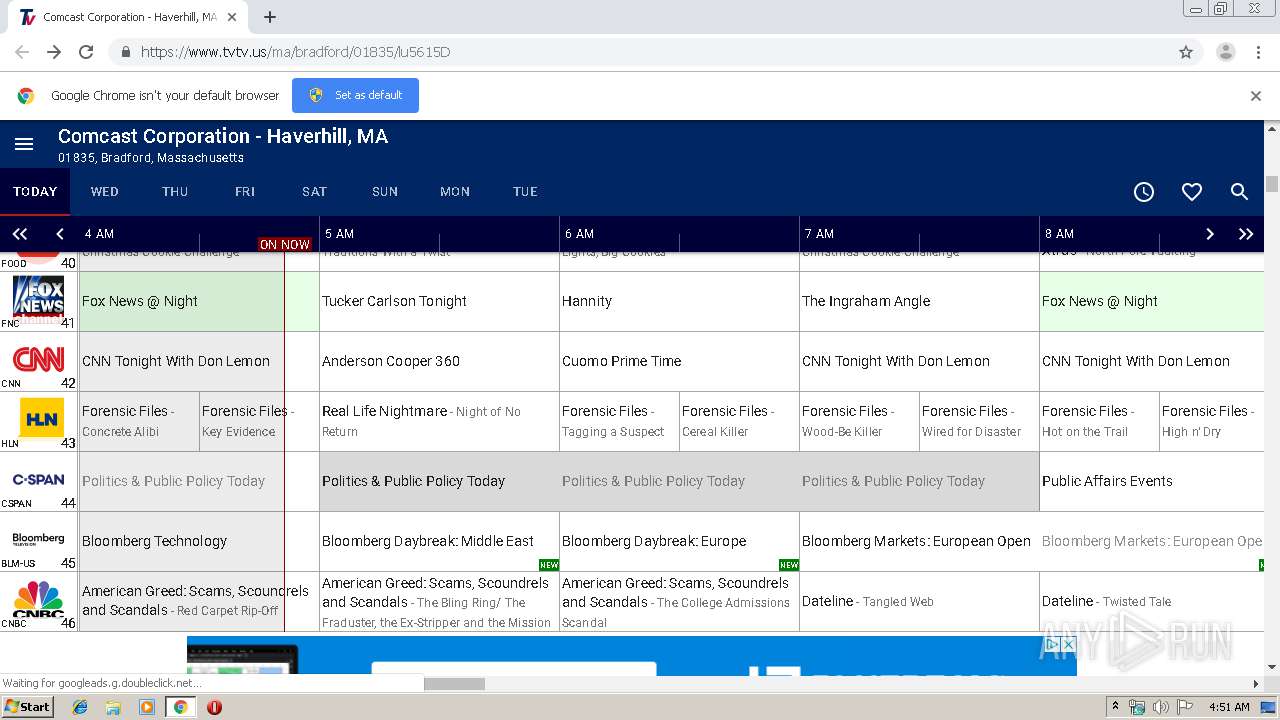Image resolution: width=1280 pixels, height=720 pixels.
Task: Open American Greed Red Carpet Rip-Off
Action: (199, 601)
